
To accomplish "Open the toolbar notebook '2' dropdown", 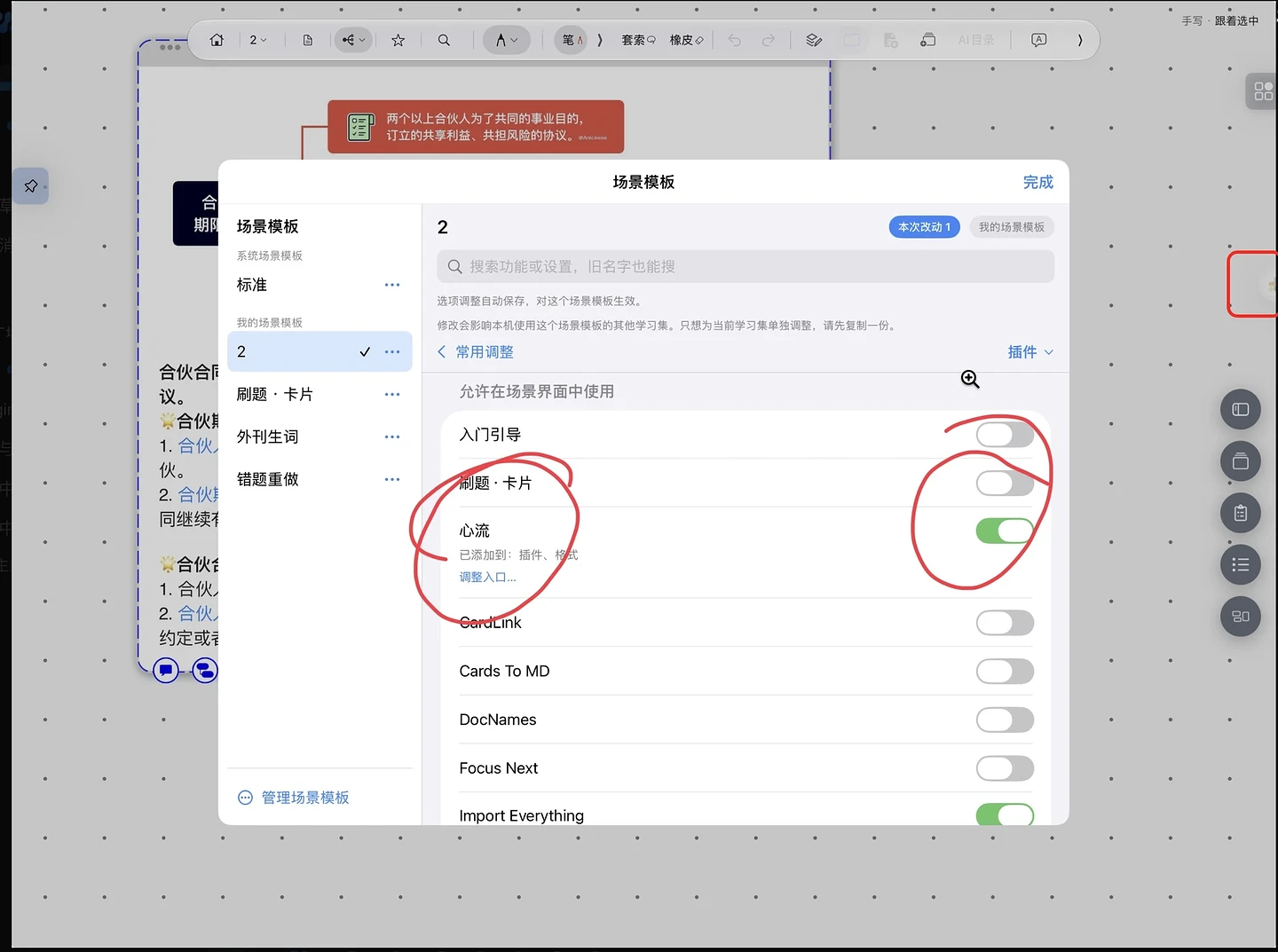I will 258,40.
